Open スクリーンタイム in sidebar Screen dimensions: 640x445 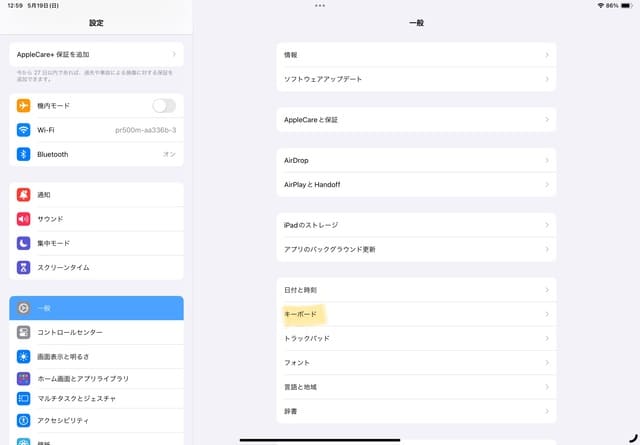(x=96, y=267)
